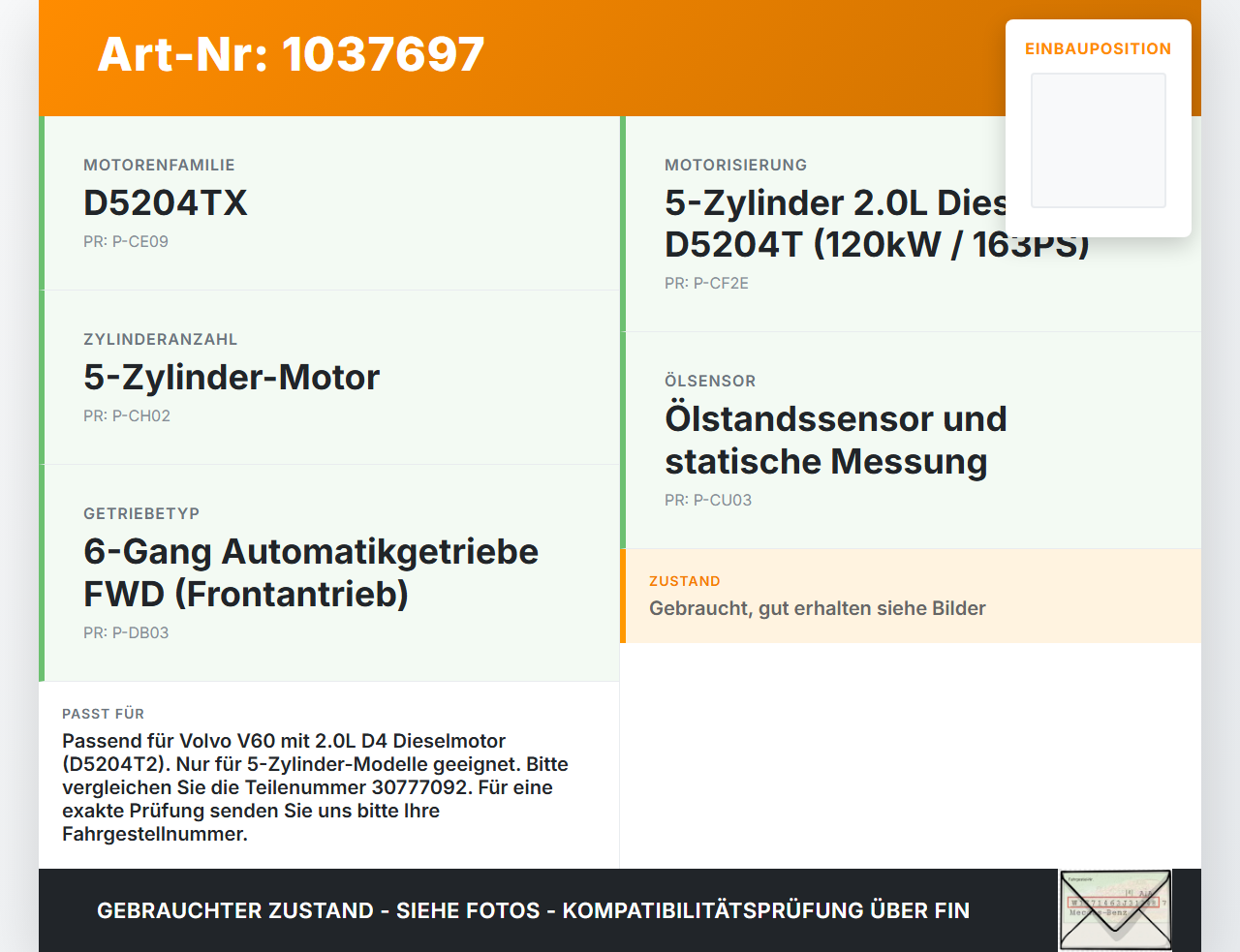Select the Art-Nr: 1037697 header title
1240x952 pixels.
click(x=291, y=54)
